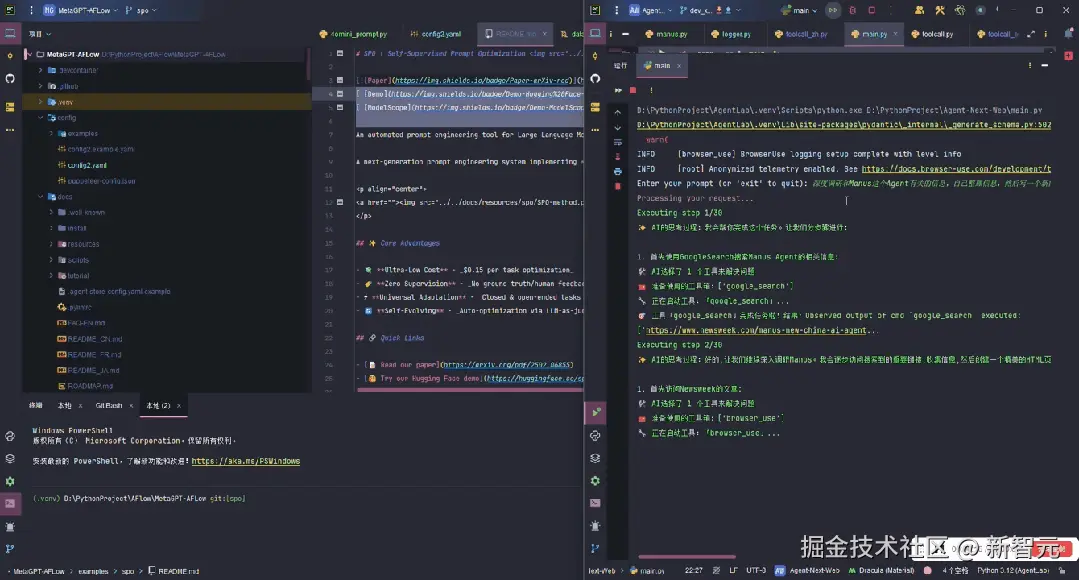Open the Agent project dropdown in right window
This screenshot has width=1079, height=580.
coord(650,10)
